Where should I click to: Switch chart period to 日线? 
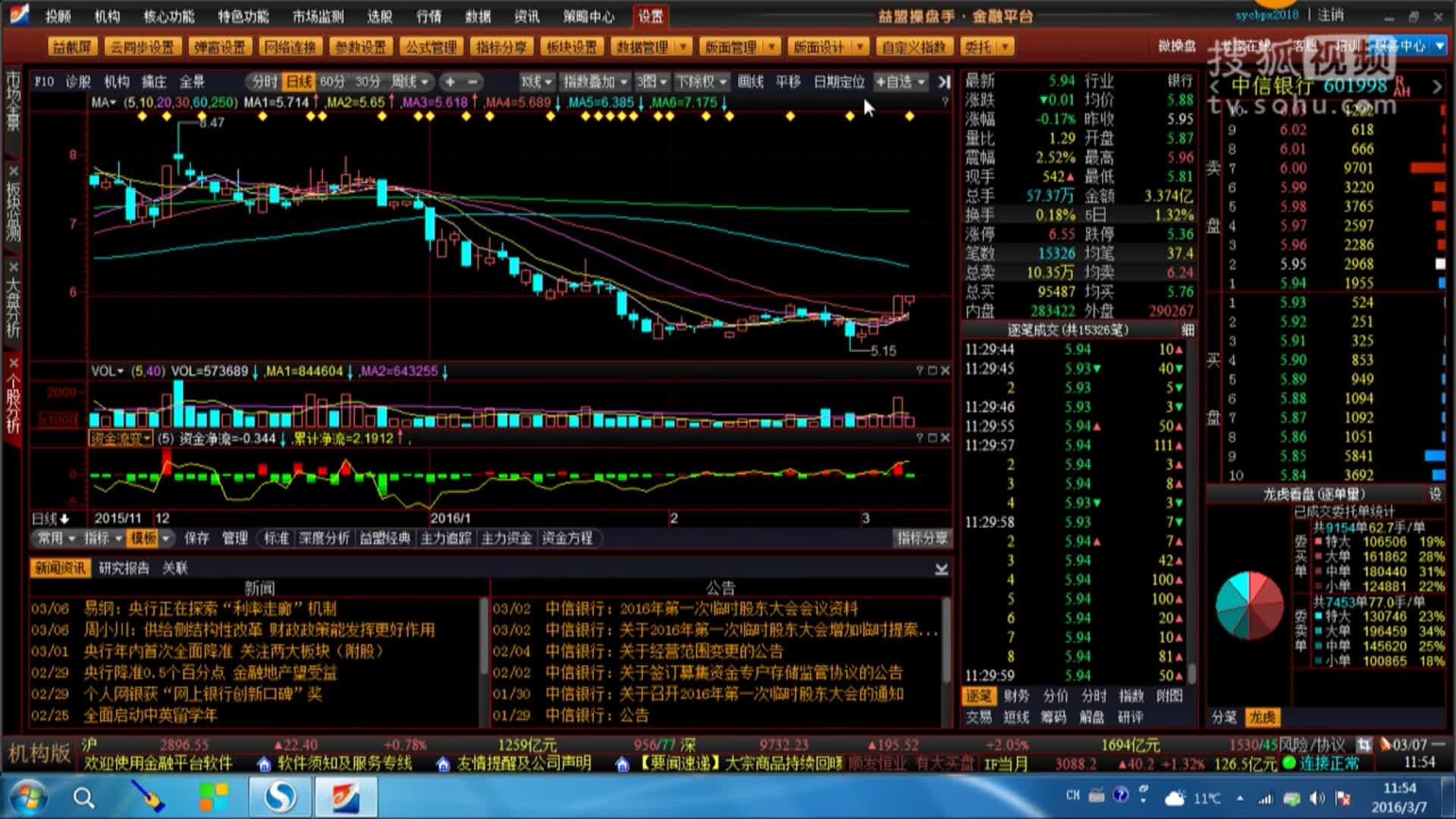click(x=298, y=82)
